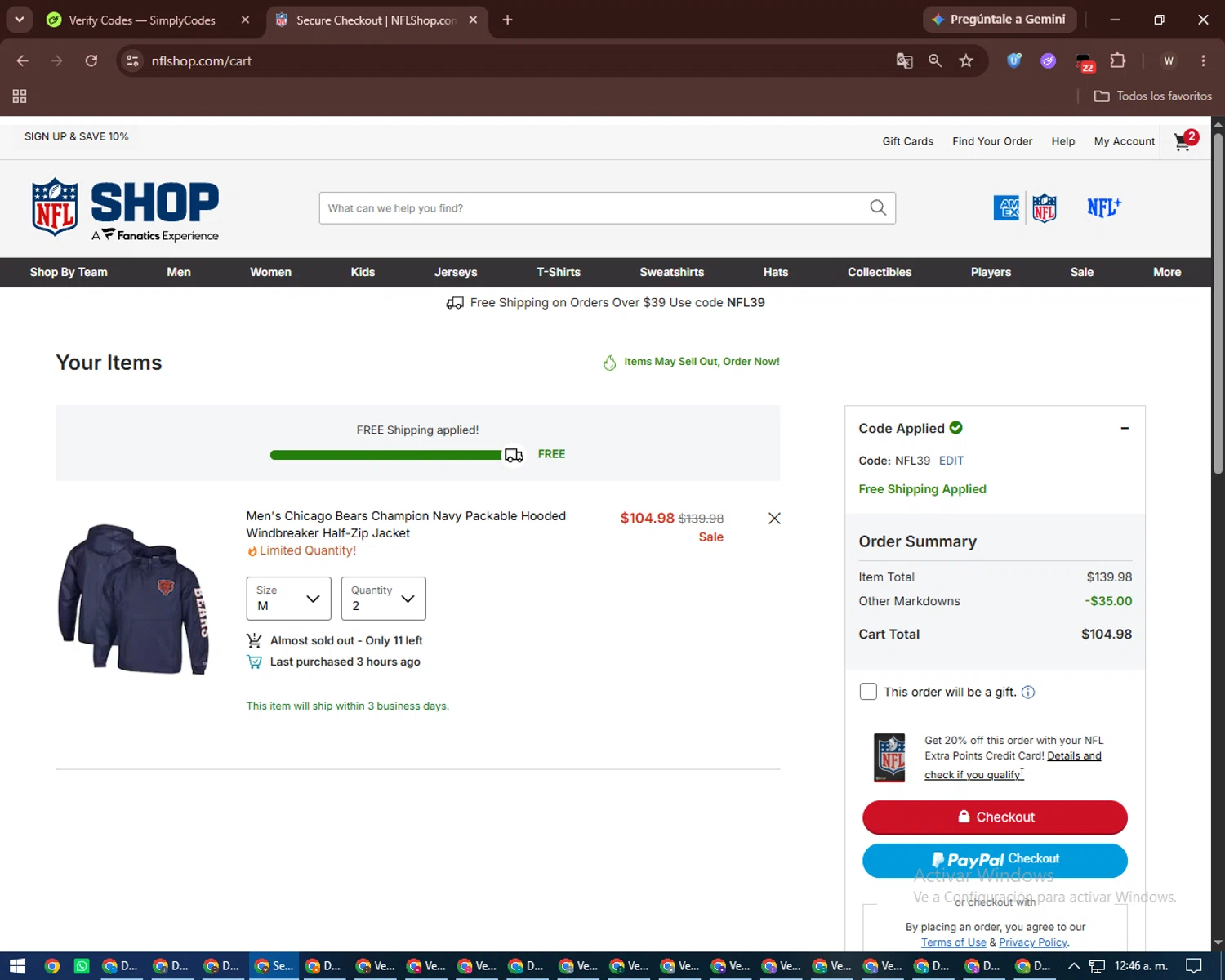The width and height of the screenshot is (1225, 980).
Task: Click the page vertical scrollbar
Action: (1218, 302)
